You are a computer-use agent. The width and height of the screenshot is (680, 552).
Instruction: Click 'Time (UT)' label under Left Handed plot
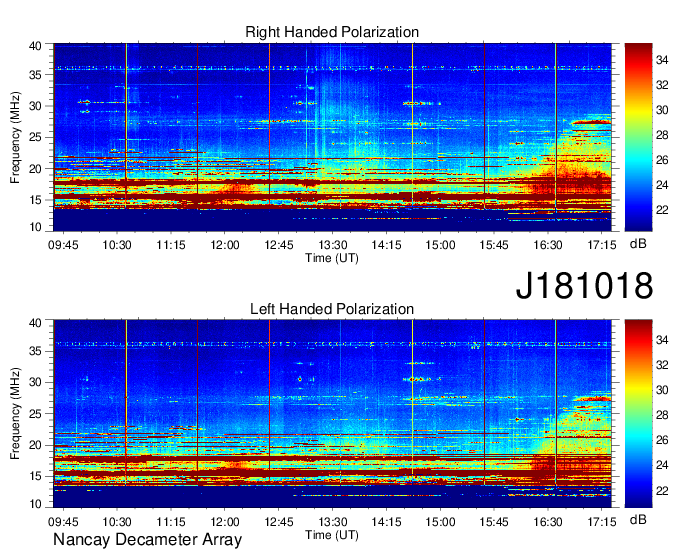332,535
